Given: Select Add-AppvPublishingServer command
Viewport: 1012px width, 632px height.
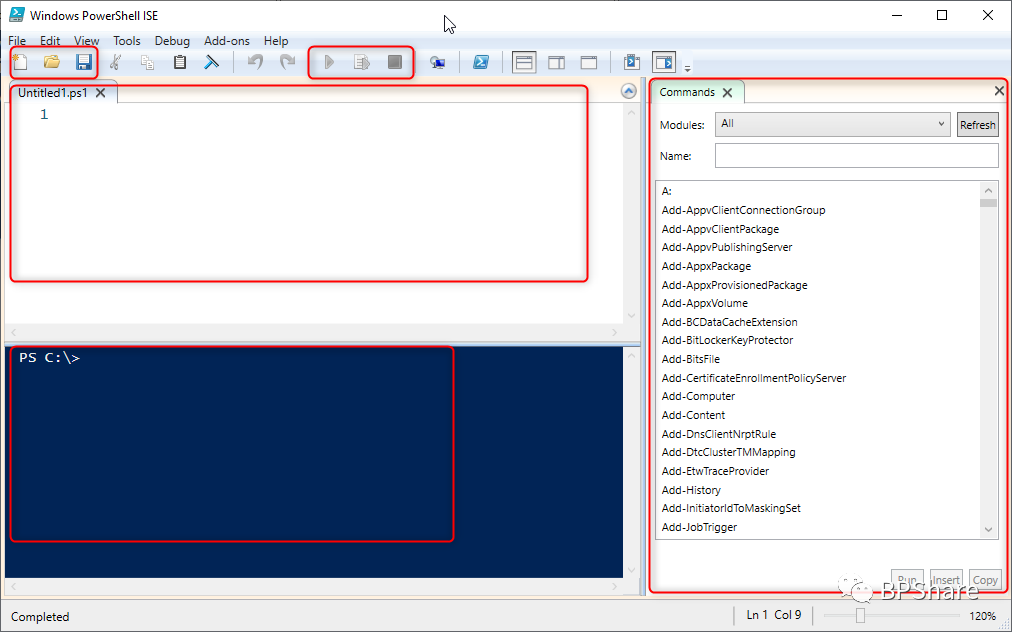Looking at the screenshot, I should coord(727,247).
